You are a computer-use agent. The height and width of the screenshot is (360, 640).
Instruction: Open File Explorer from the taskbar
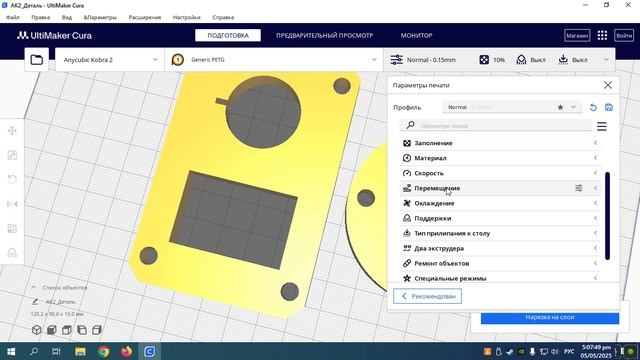(x=80, y=351)
